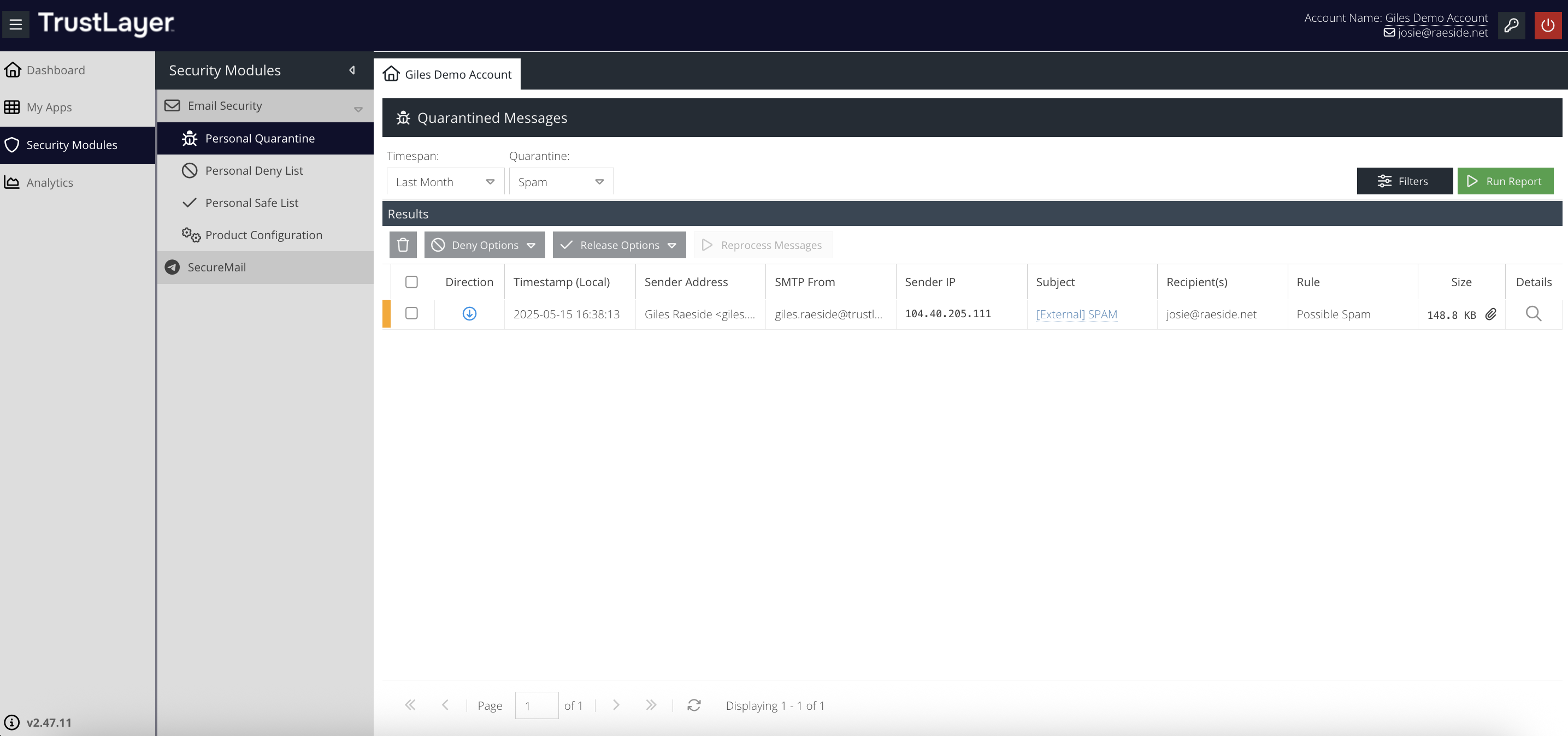Screen dimensions: 1568x736
Task: Open Product Configuration
Action: (266, 235)
